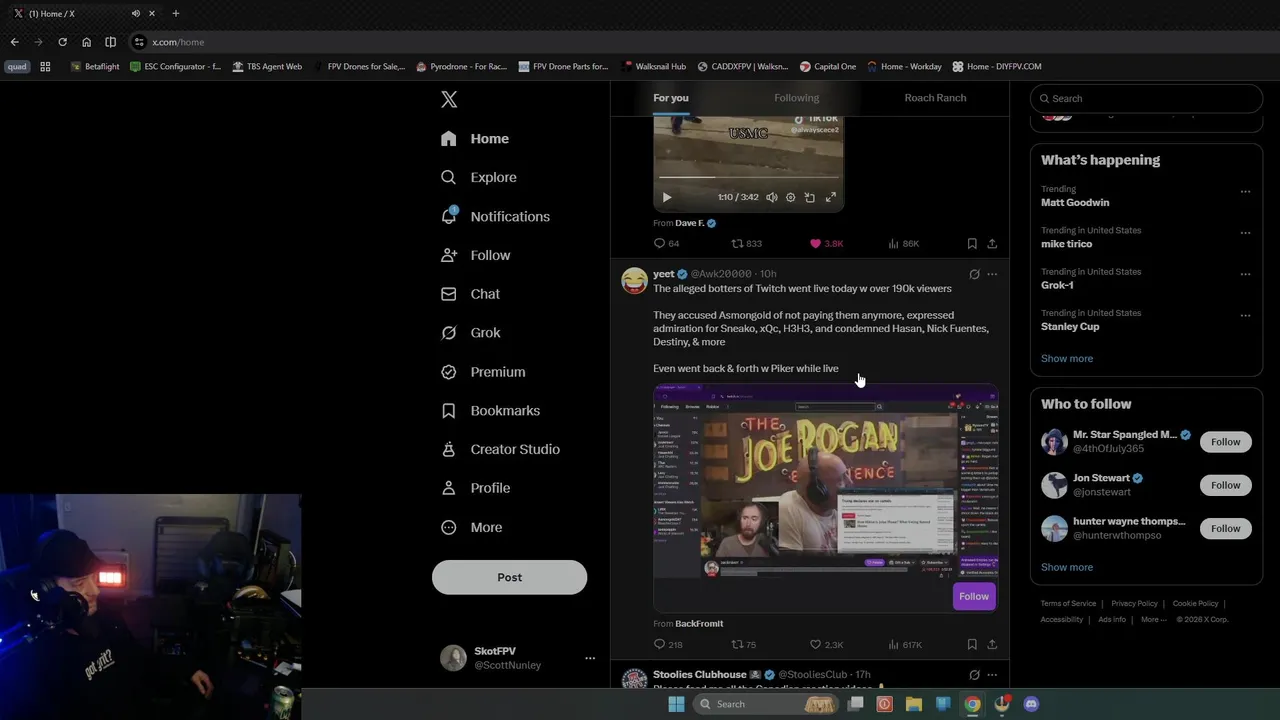Open yeet's profile avatar
The width and height of the screenshot is (1280, 720).
pos(634,280)
